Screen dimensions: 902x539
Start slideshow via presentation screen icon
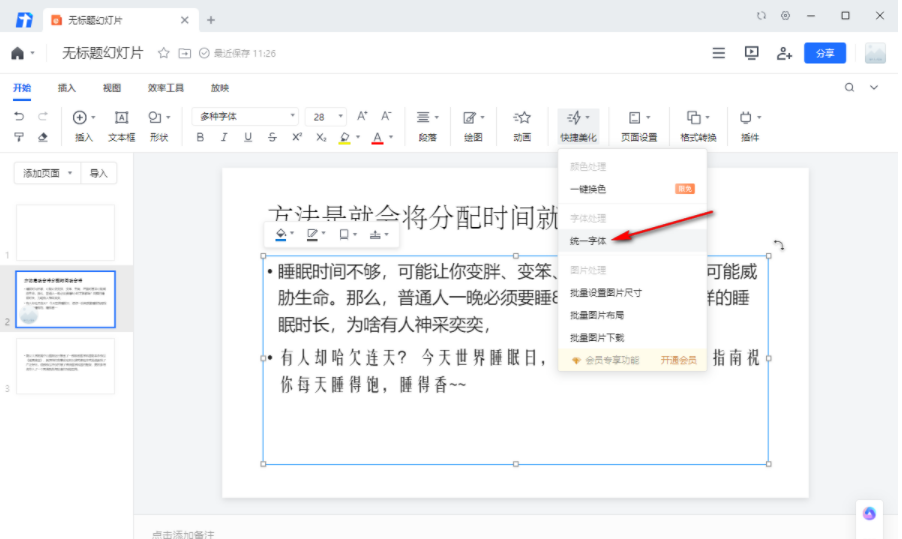(751, 53)
